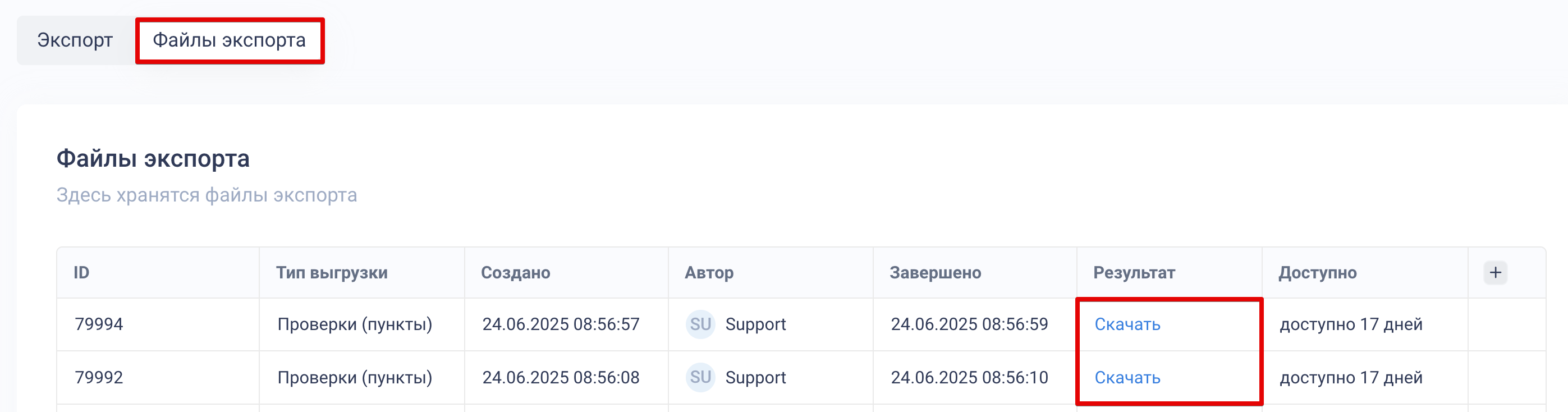Switch to the Экспорт tab
Screen dimensions: 1568x412
coord(75,40)
